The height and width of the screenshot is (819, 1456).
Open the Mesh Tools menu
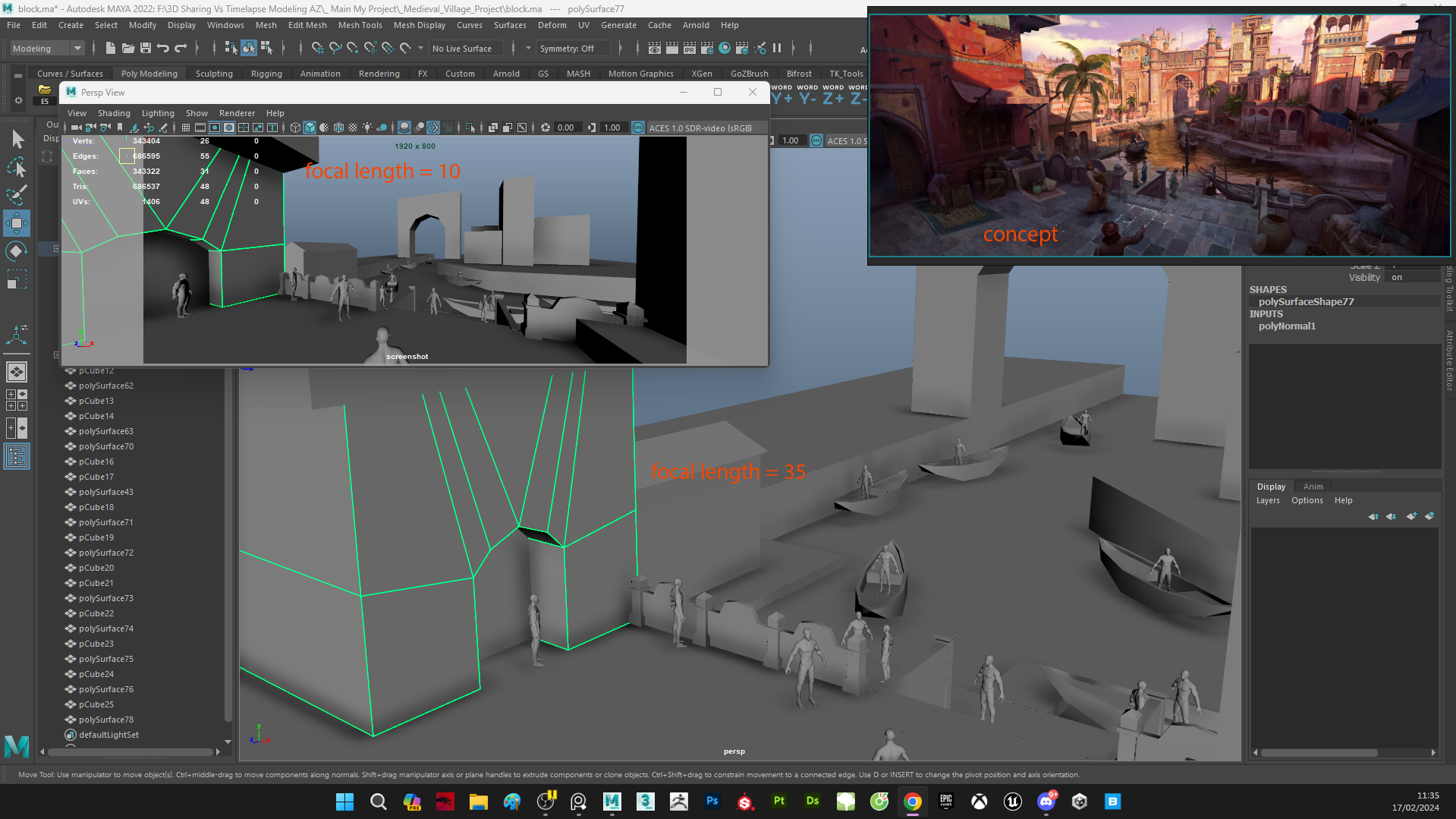click(x=360, y=25)
